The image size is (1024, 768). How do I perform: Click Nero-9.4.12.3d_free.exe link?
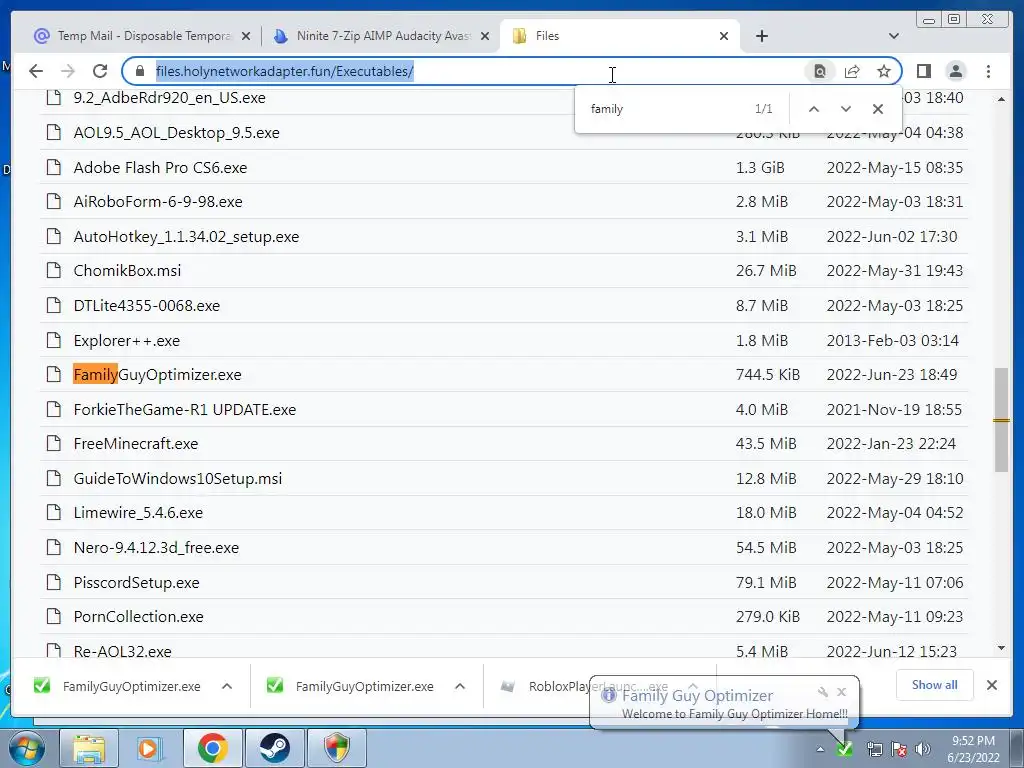156,547
